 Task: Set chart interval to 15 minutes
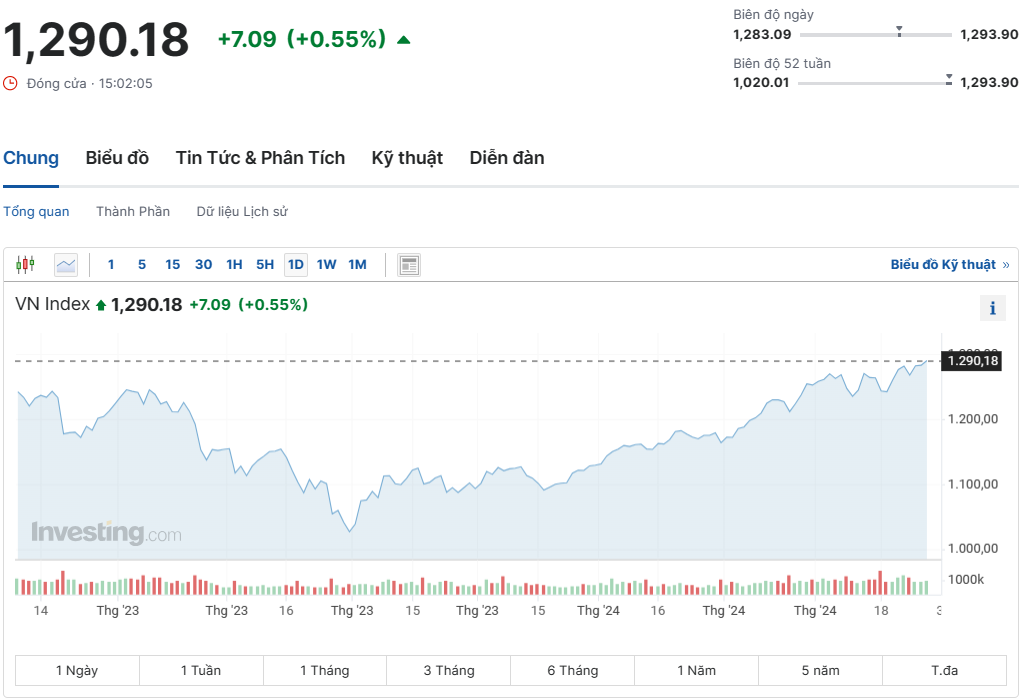[x=173, y=265]
